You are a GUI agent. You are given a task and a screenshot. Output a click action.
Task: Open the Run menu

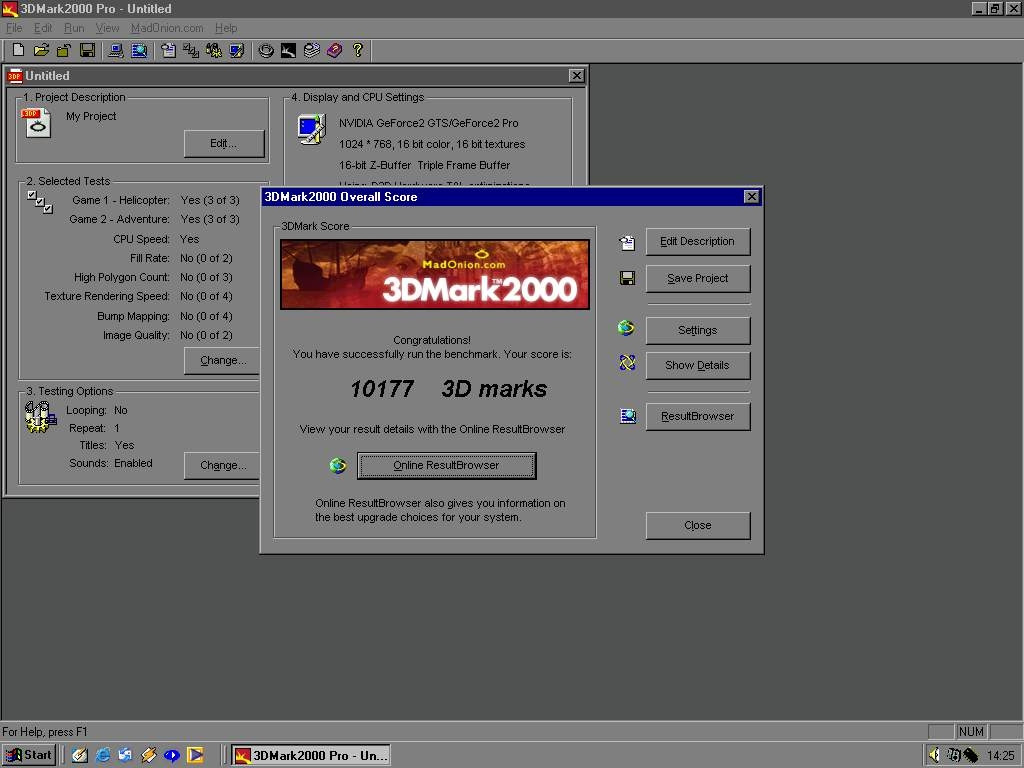point(74,28)
